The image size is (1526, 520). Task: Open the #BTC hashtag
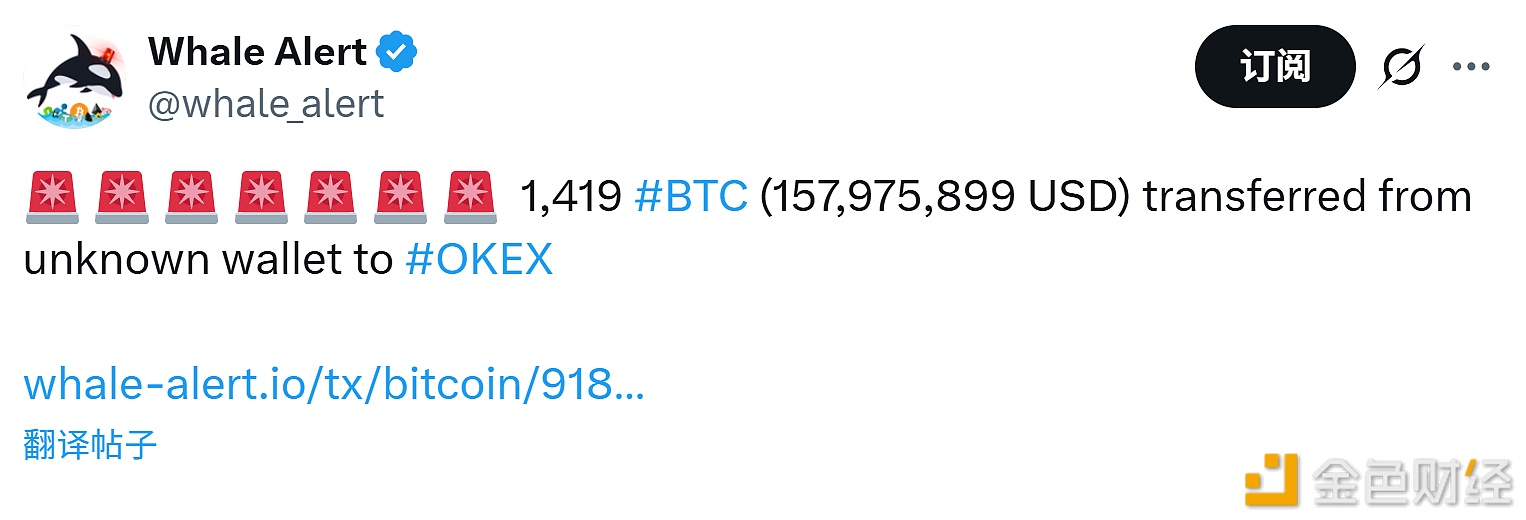(x=691, y=197)
